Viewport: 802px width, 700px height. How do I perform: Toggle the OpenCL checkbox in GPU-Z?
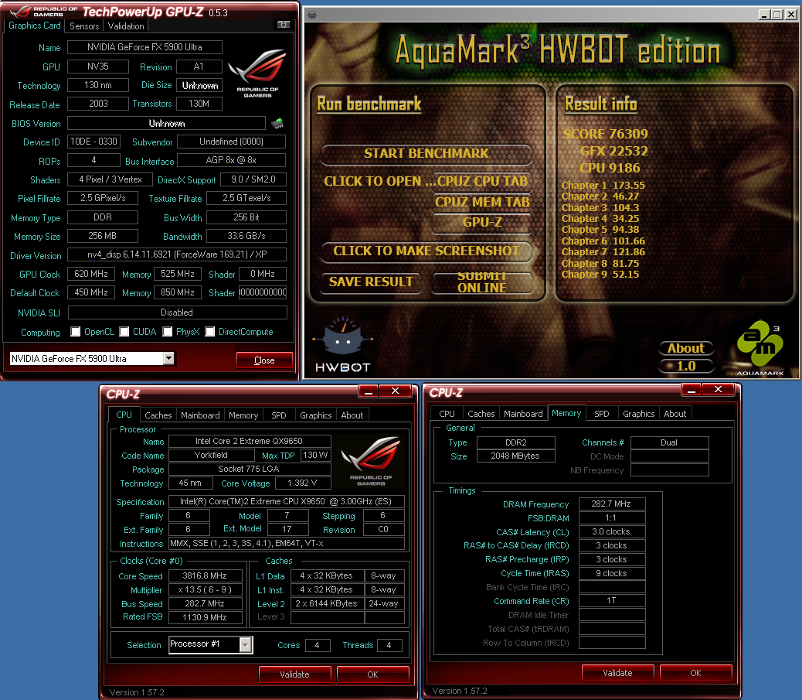pyautogui.click(x=76, y=332)
